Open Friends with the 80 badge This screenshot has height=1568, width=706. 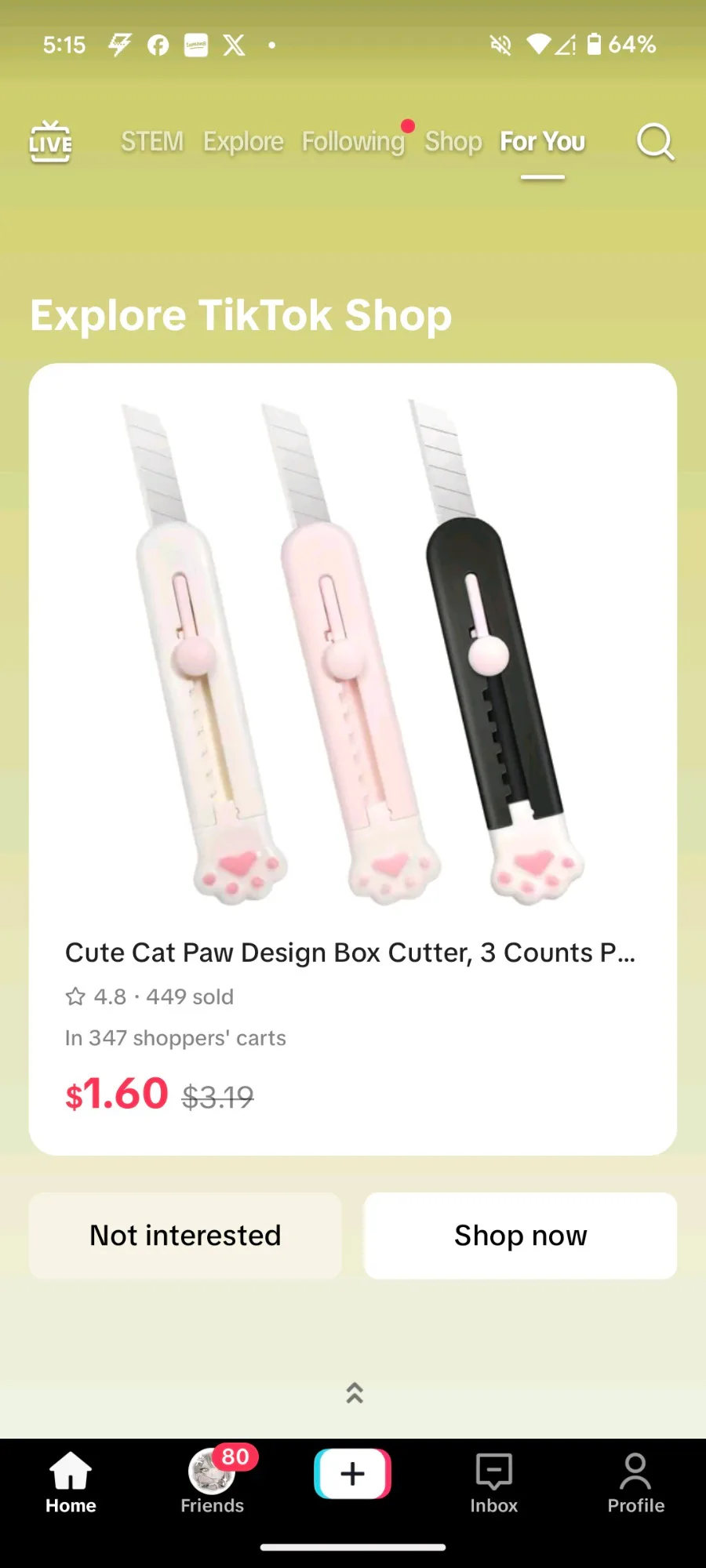(213, 1480)
